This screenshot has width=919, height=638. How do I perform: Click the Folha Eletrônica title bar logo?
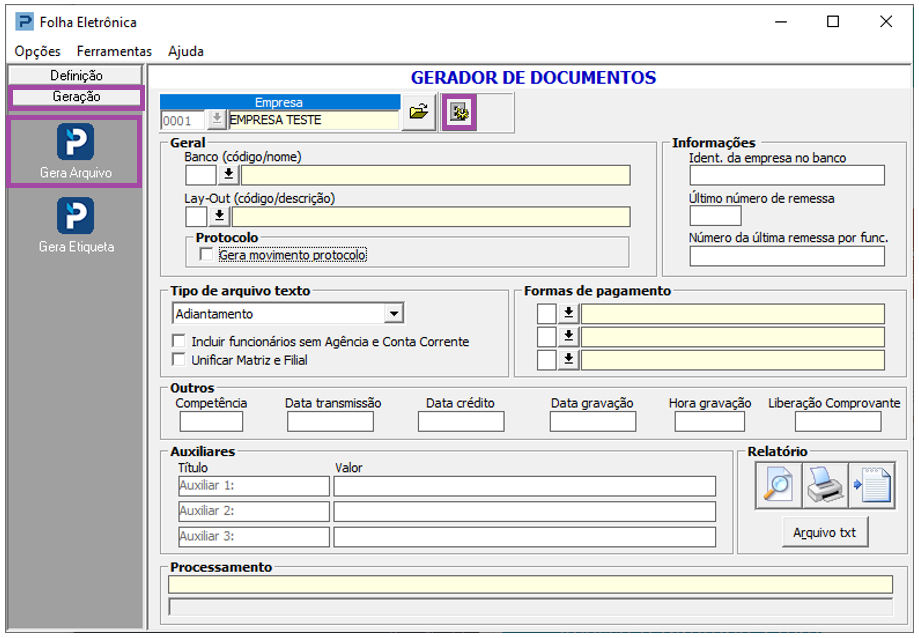24,22
